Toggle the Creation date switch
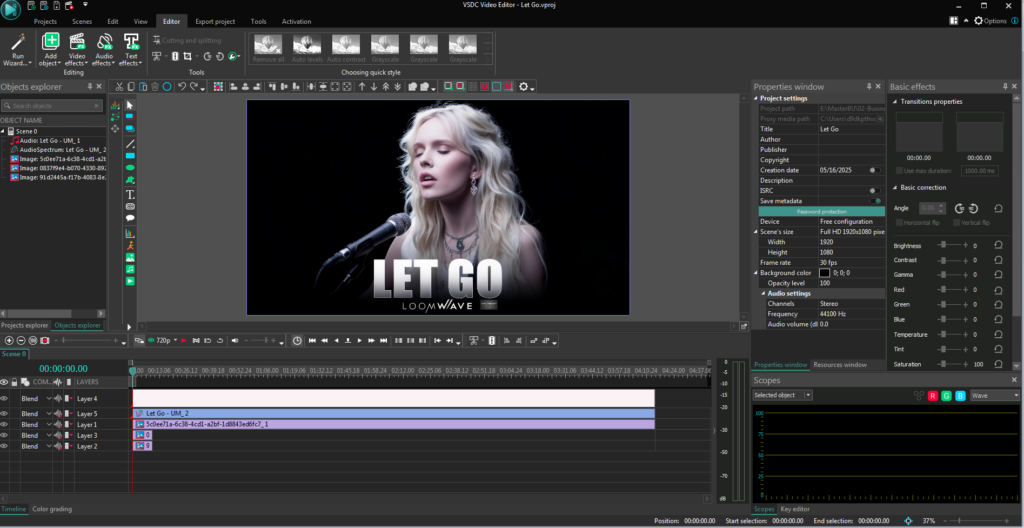 875,170
